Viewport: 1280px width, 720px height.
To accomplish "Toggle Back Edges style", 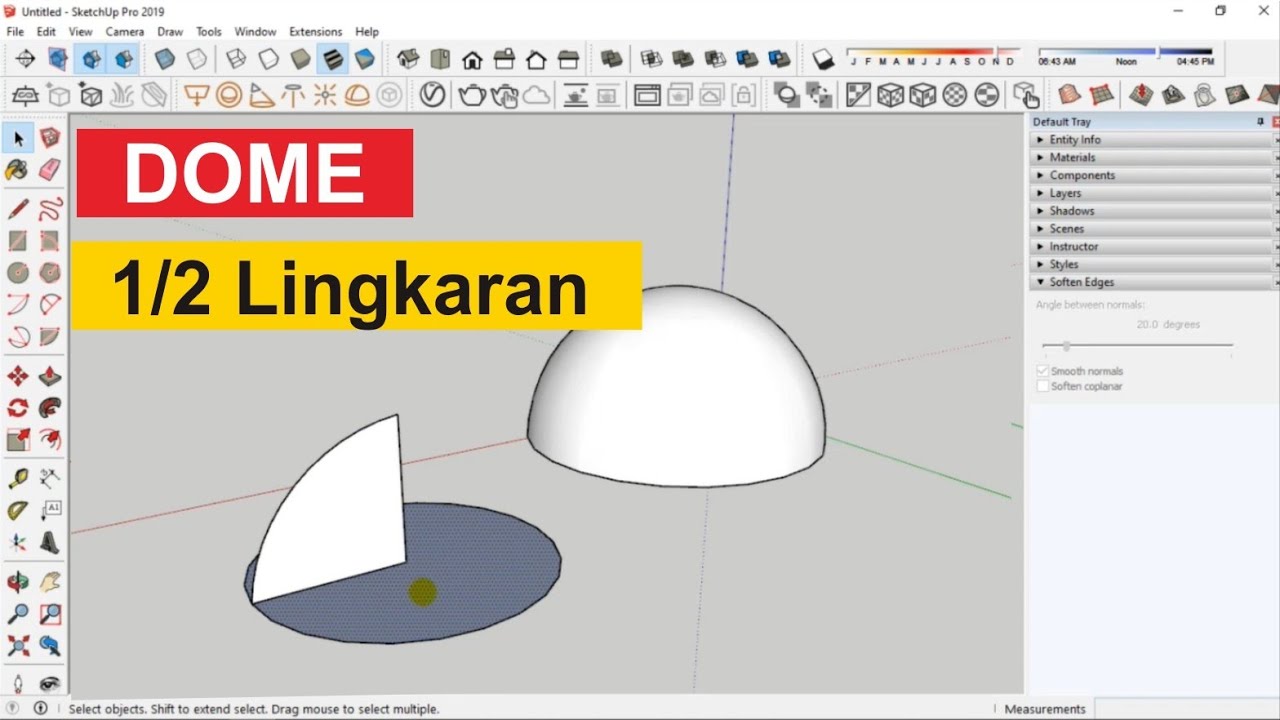I will tap(197, 59).
